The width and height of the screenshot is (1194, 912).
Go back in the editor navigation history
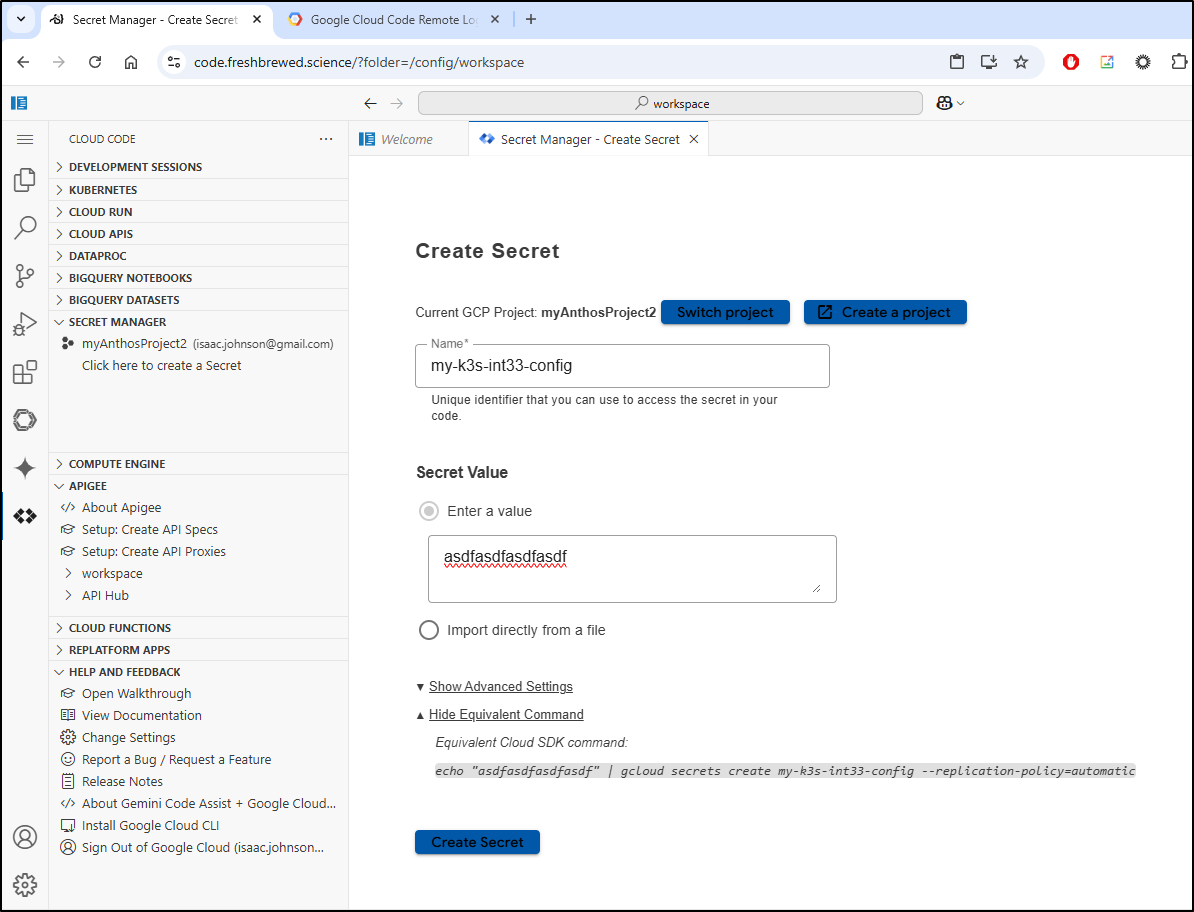tap(370, 104)
